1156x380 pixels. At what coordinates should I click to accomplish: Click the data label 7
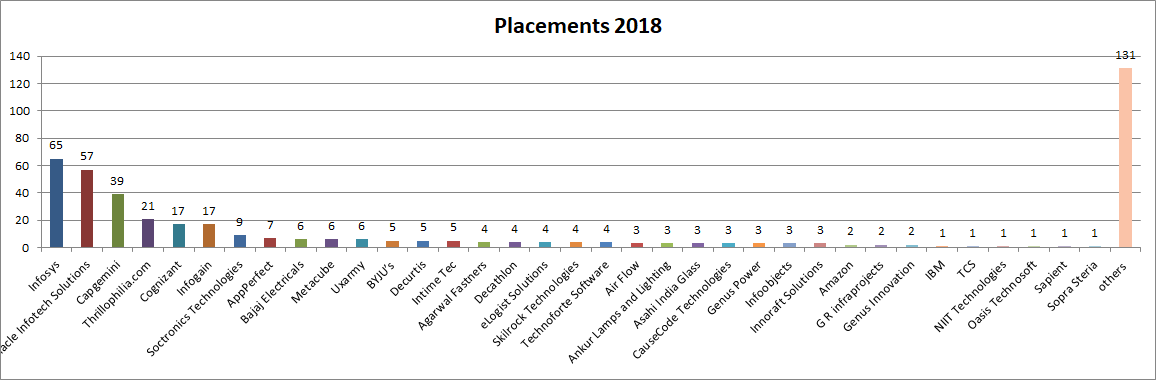(271, 225)
